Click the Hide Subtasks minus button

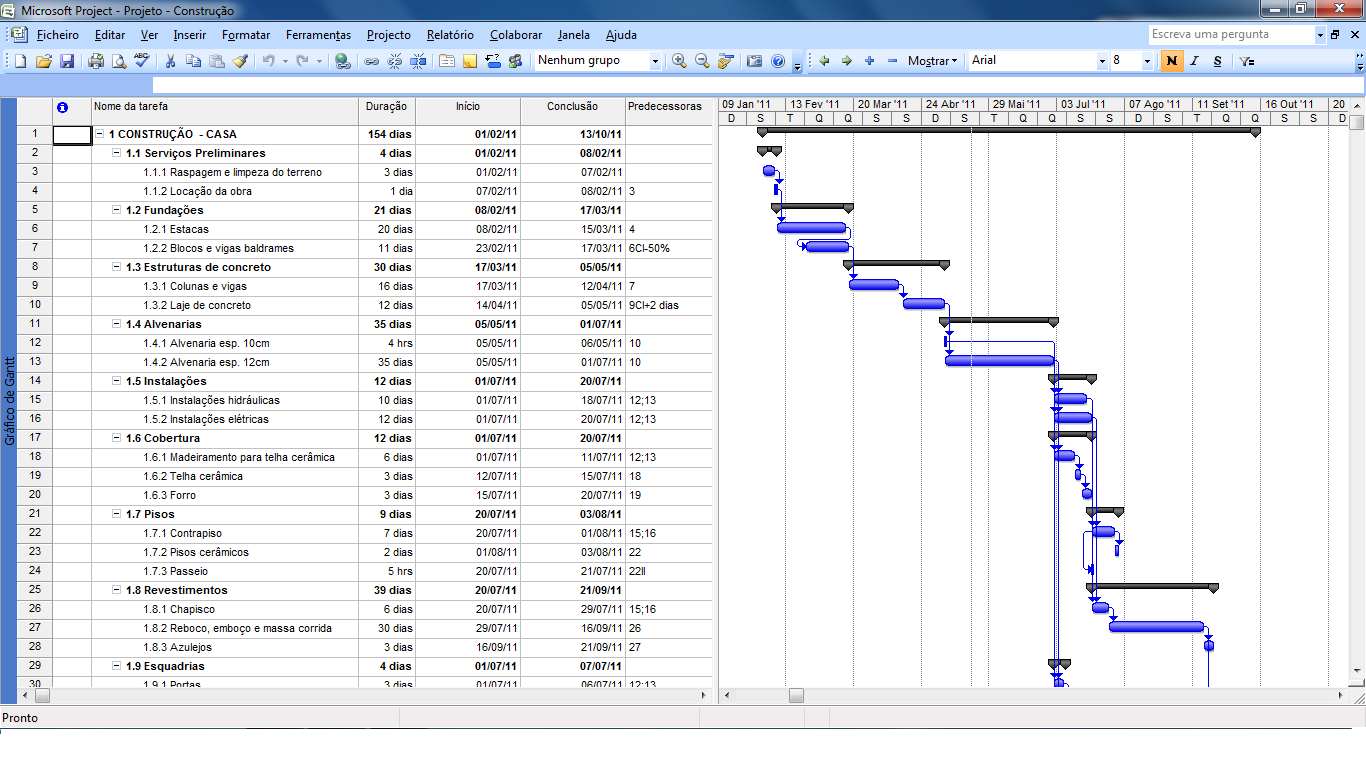click(x=893, y=60)
